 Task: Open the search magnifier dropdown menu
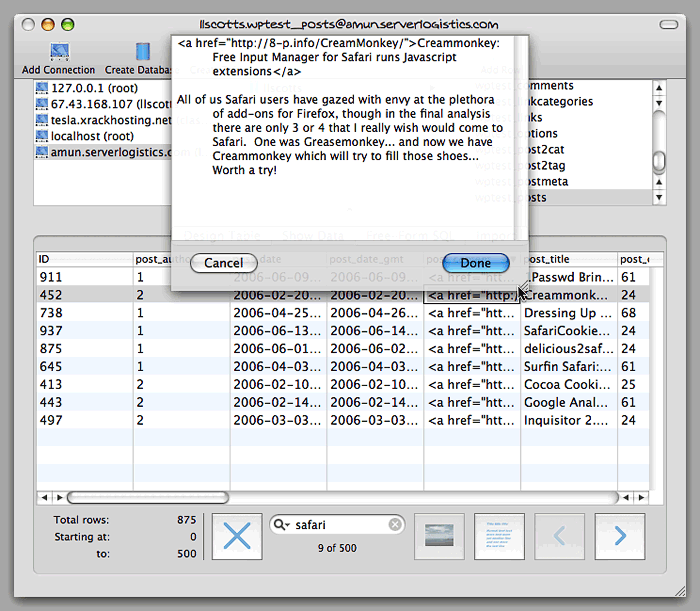coord(282,524)
